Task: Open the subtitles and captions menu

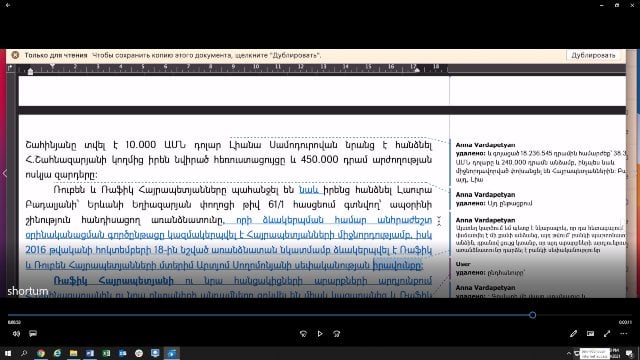Action: [33, 333]
